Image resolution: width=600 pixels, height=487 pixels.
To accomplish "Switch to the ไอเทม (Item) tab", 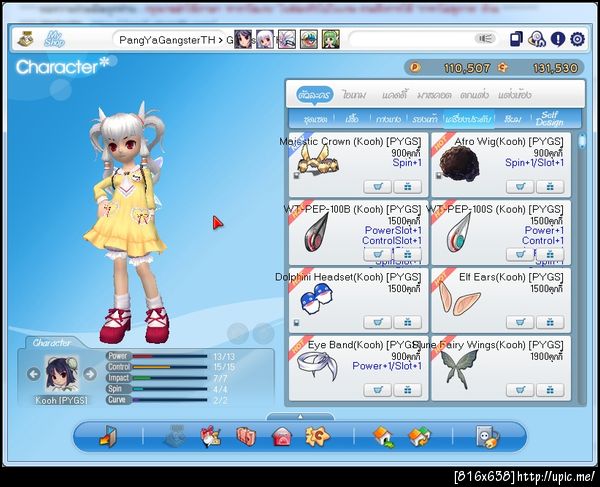I will 354,95.
